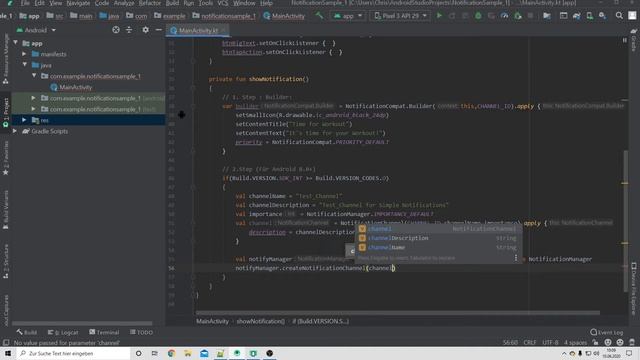Toggle the Favorites side tab
The height and width of the screenshot is (360, 640).
pyautogui.click(x=6, y=158)
